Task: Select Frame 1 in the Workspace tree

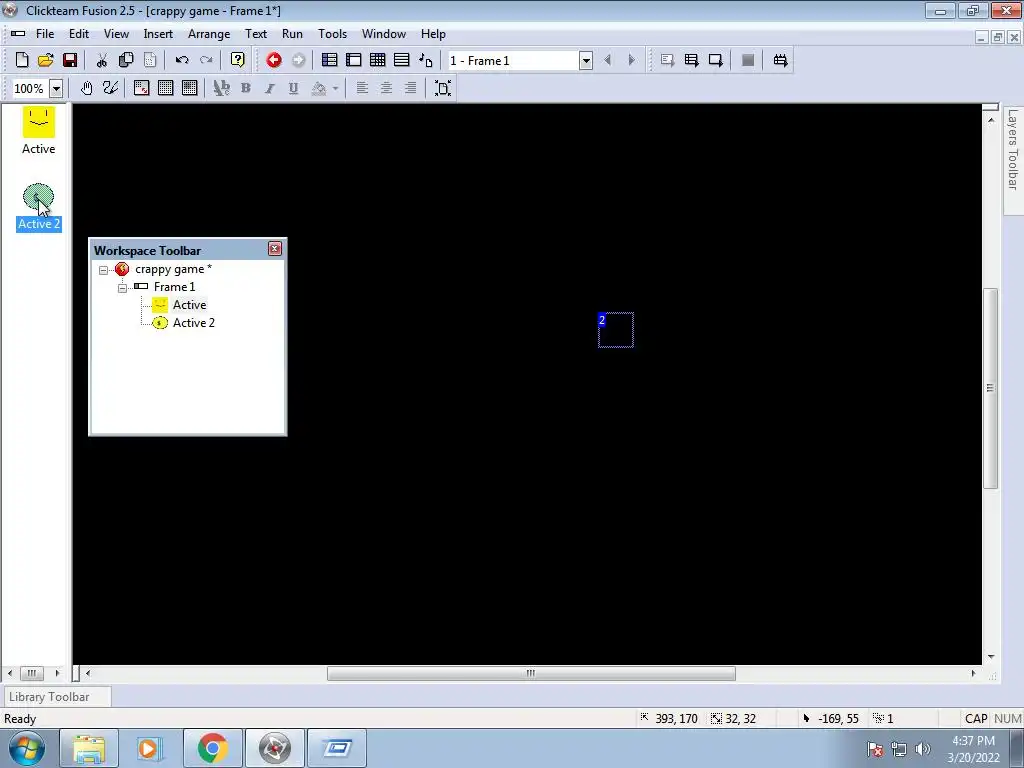Action: pyautogui.click(x=174, y=287)
